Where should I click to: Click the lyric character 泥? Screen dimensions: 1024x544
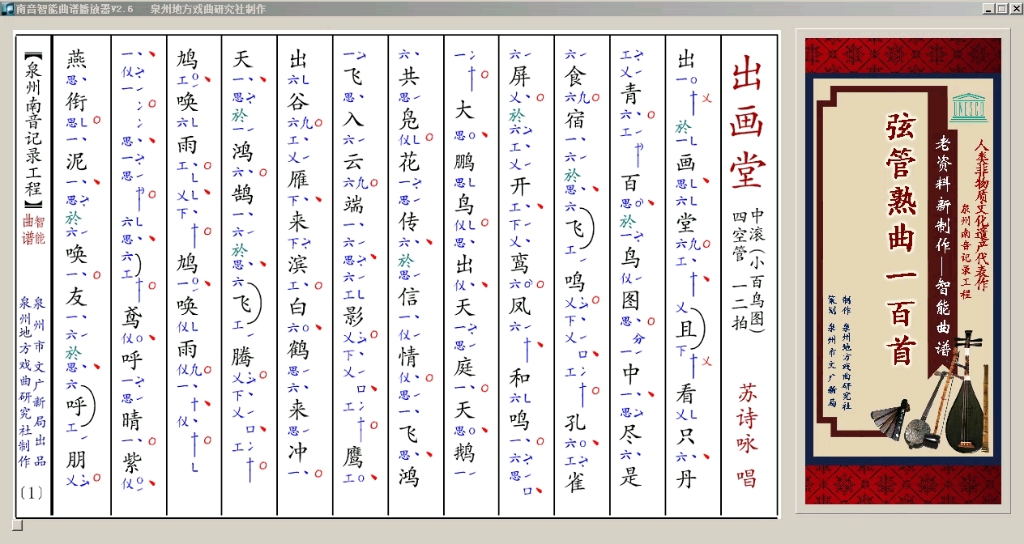[x=76, y=161]
